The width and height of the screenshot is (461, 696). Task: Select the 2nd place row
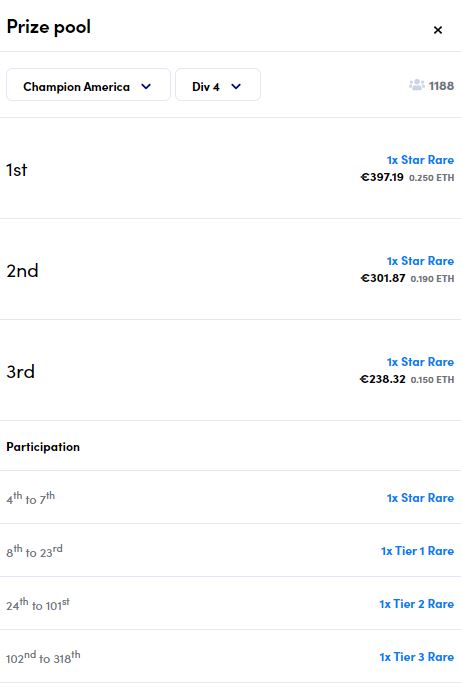tap(230, 269)
